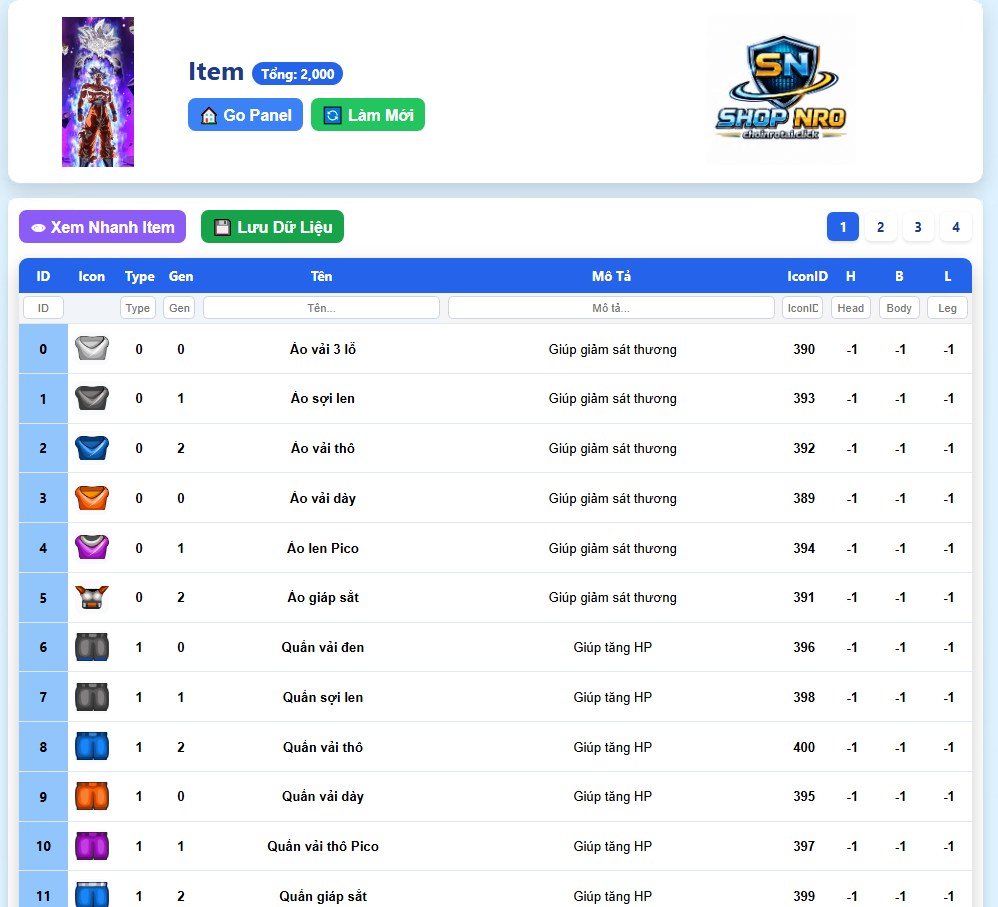Click the name Áo giáp sắt

[x=323, y=597]
